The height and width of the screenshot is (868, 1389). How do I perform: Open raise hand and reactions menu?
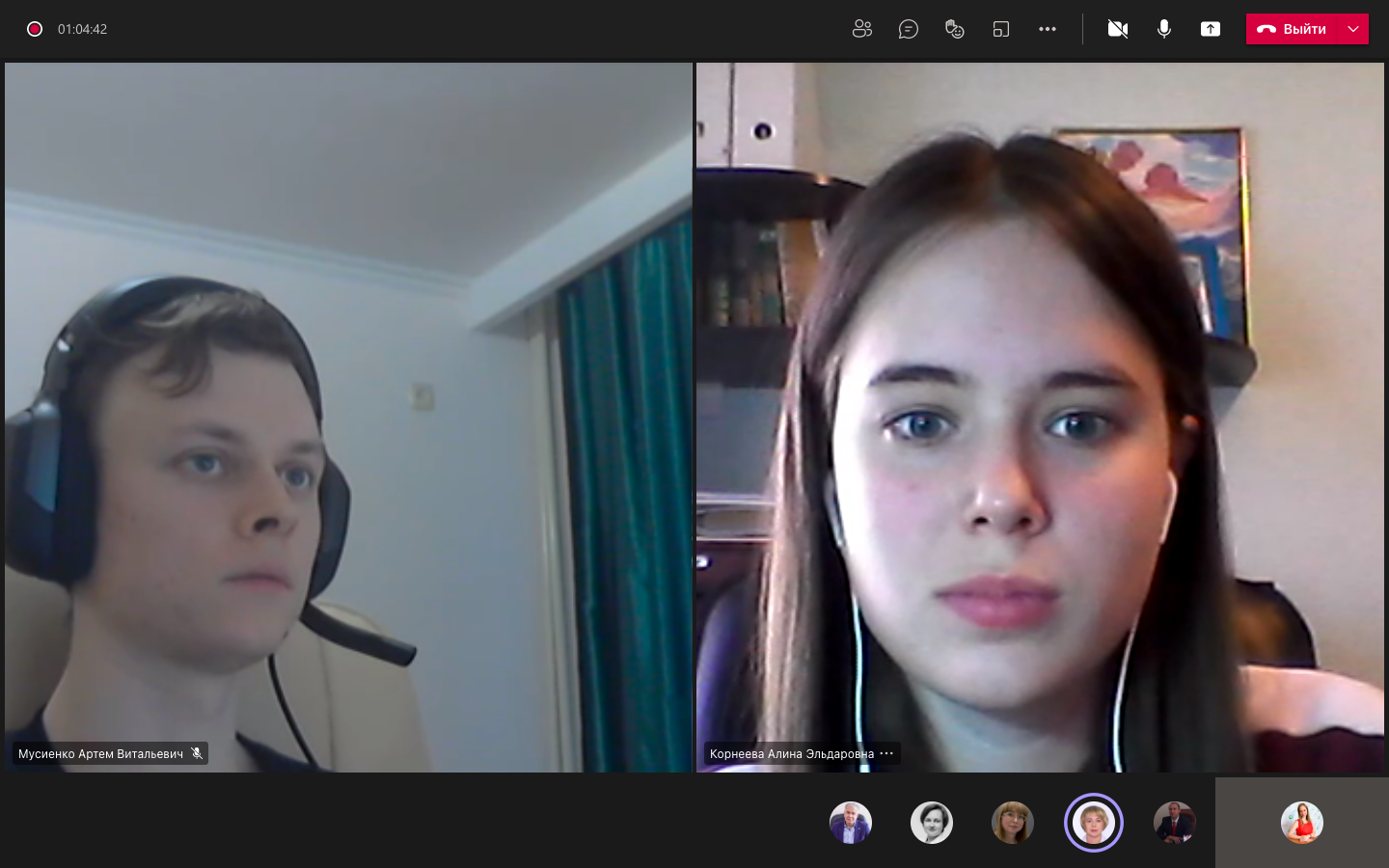pyautogui.click(x=955, y=29)
